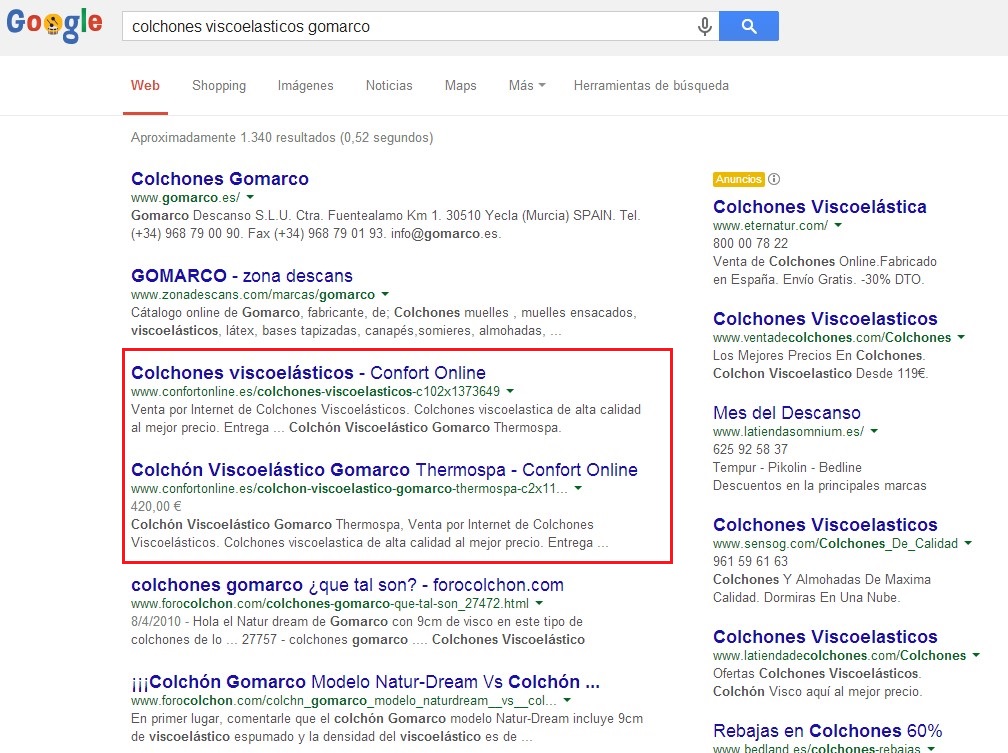Open the Noticias tab
Viewport: 1008px width, 753px height.
click(389, 86)
